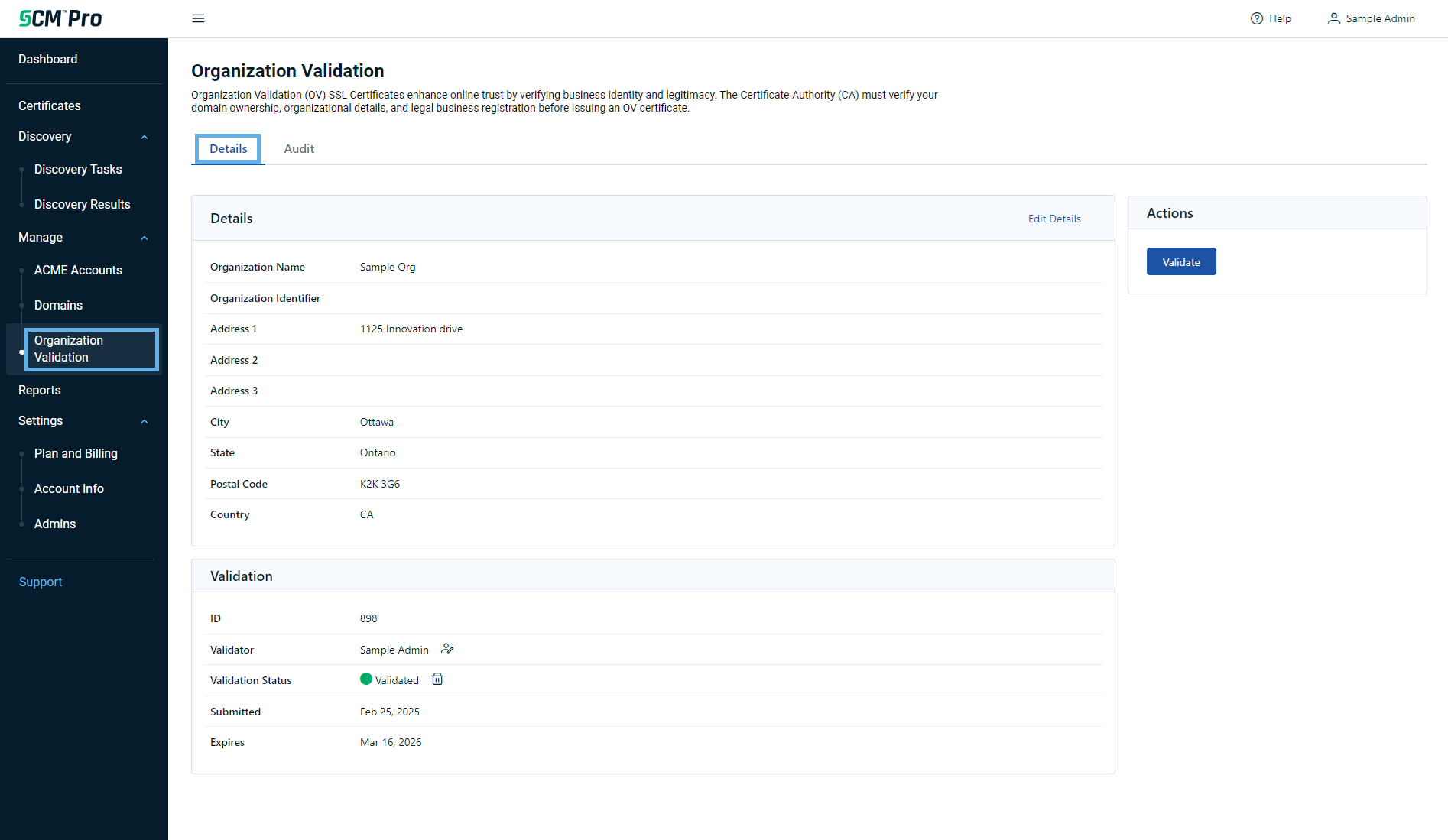Screen dimensions: 1448x840
Task: Open Discovery Tasks in sidebar
Action: 78,169
